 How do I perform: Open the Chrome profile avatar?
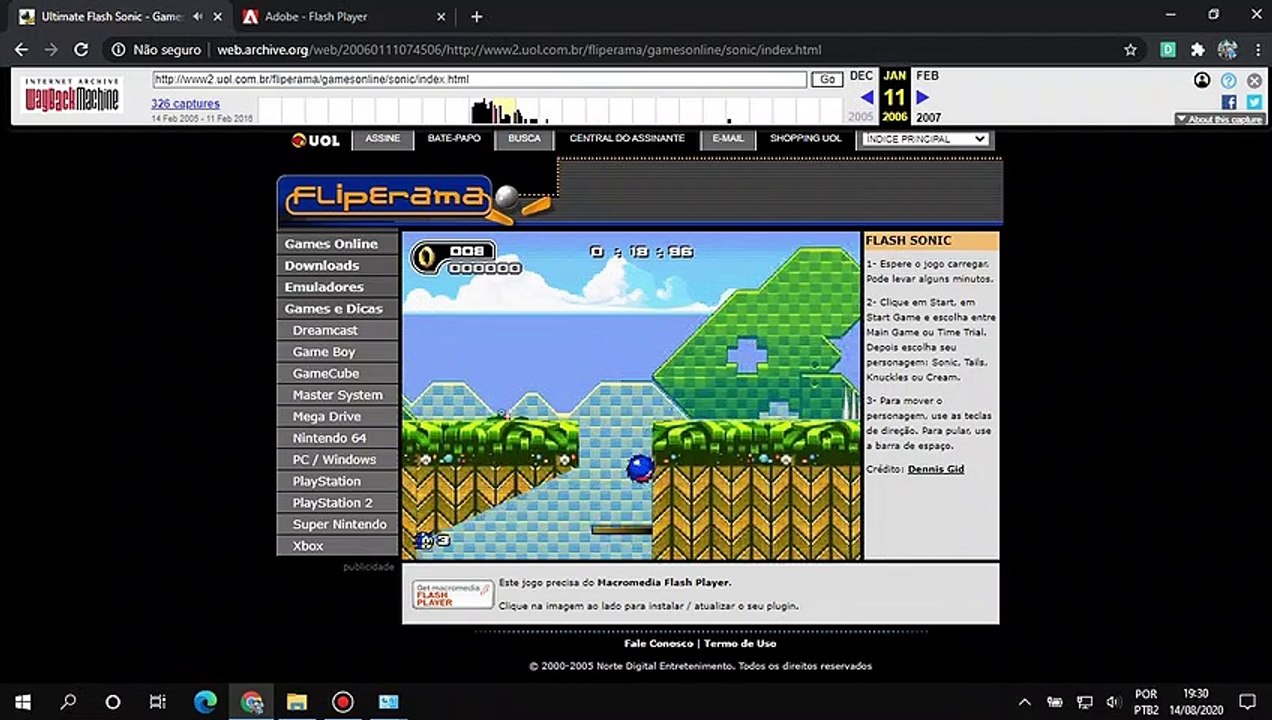tap(1227, 49)
